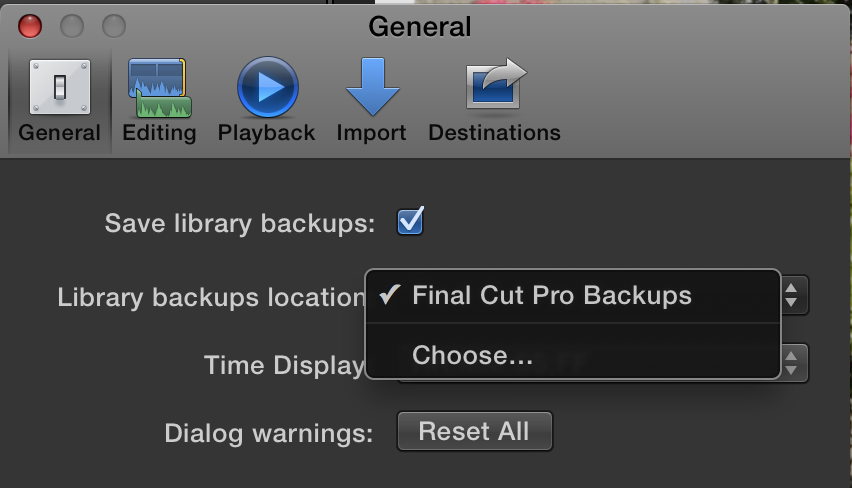The height and width of the screenshot is (488, 852).
Task: Open the Import blue down-arrow icon
Action: [372, 86]
